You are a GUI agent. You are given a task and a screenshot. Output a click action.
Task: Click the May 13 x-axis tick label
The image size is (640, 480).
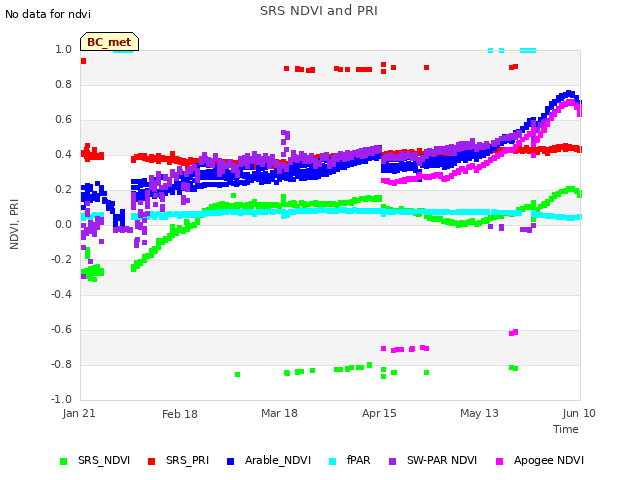point(479,413)
